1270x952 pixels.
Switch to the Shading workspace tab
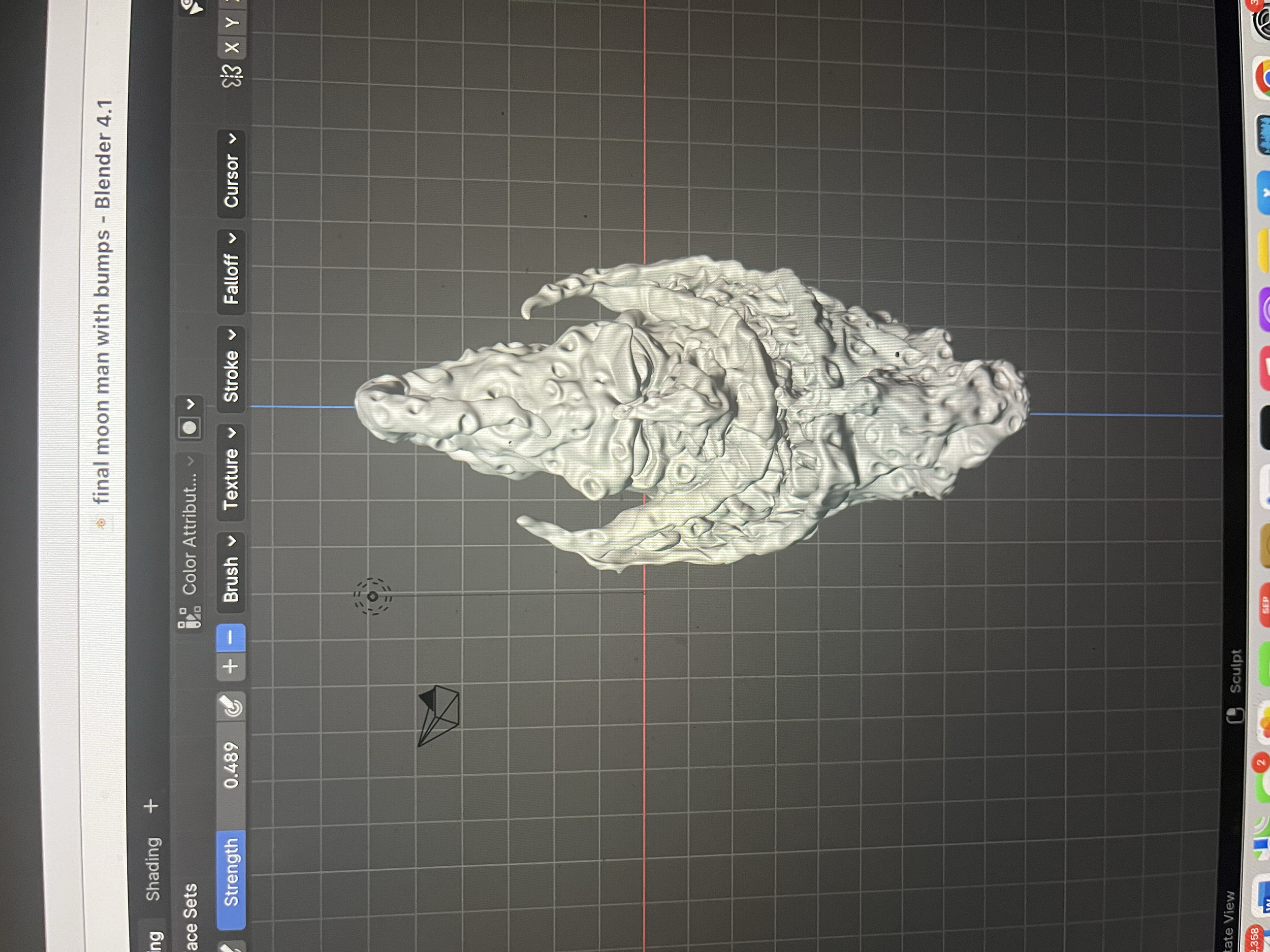(x=153, y=868)
